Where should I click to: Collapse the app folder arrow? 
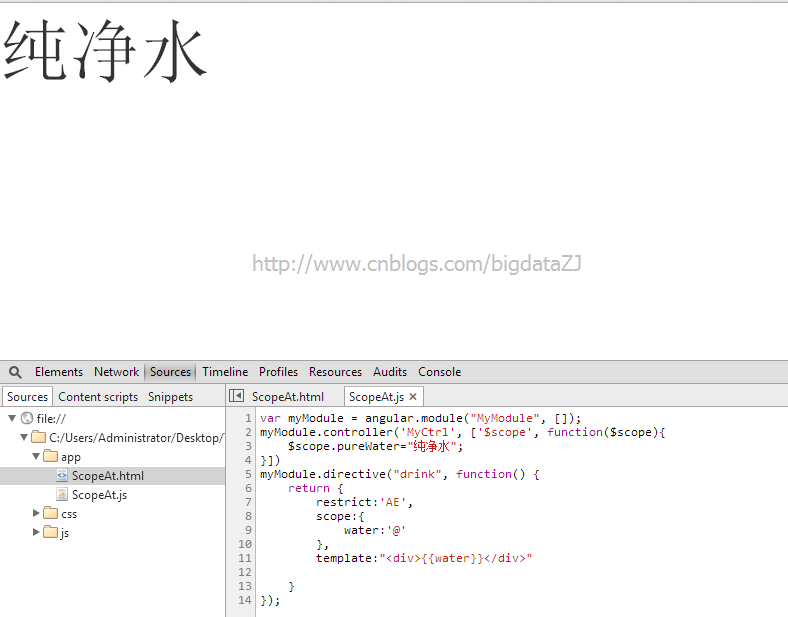[x=36, y=456]
